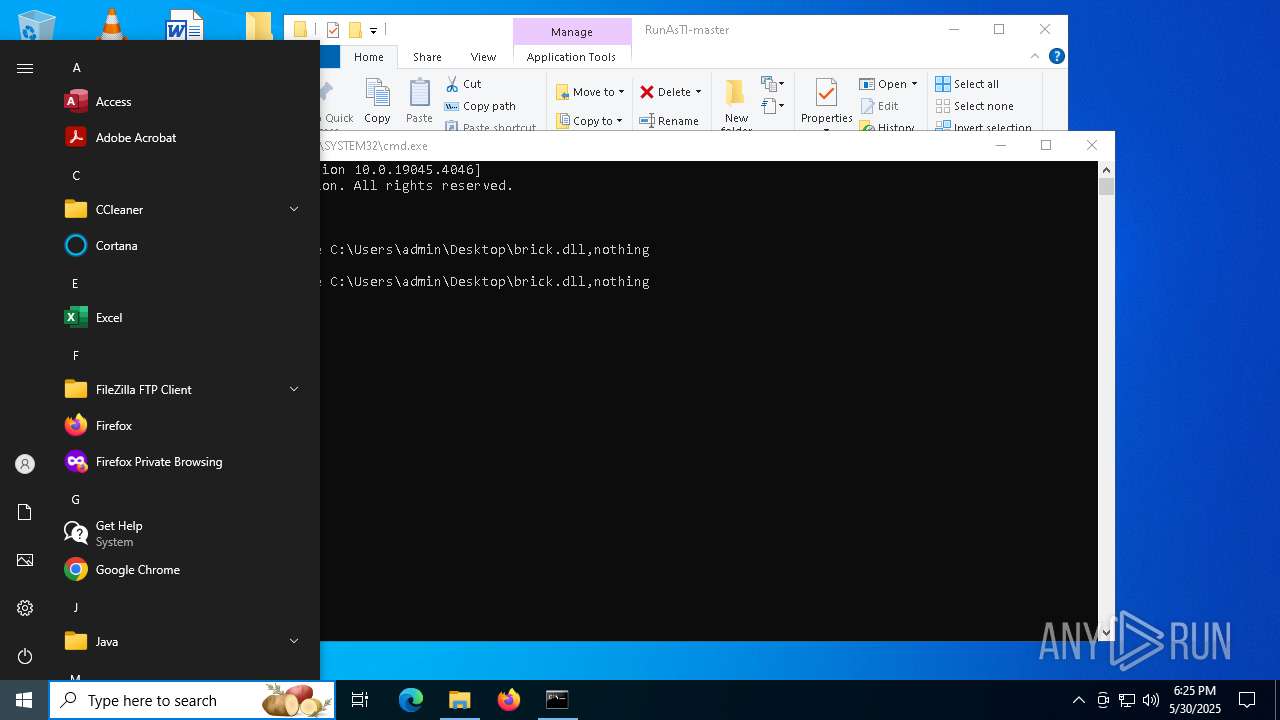Open the notification center
The image size is (1280, 720).
pos(1247,700)
